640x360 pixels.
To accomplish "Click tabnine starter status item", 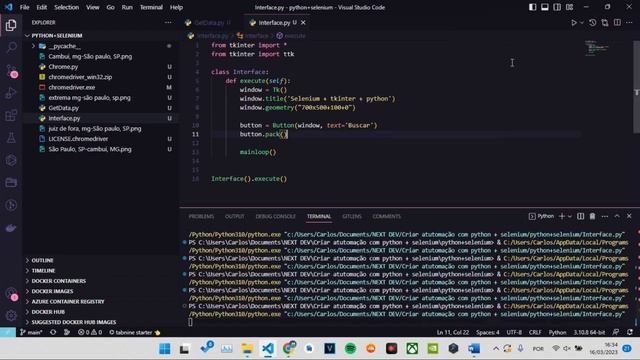I will [134, 332].
